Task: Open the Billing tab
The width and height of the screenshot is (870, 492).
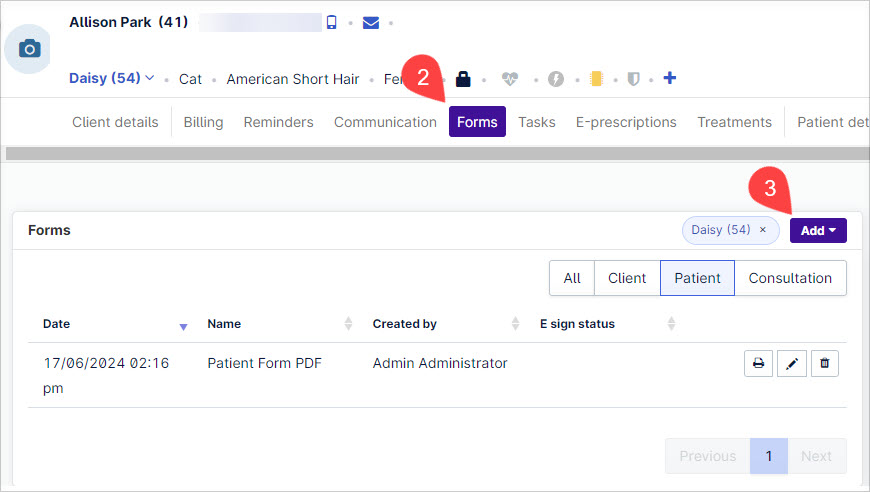Action: point(203,122)
